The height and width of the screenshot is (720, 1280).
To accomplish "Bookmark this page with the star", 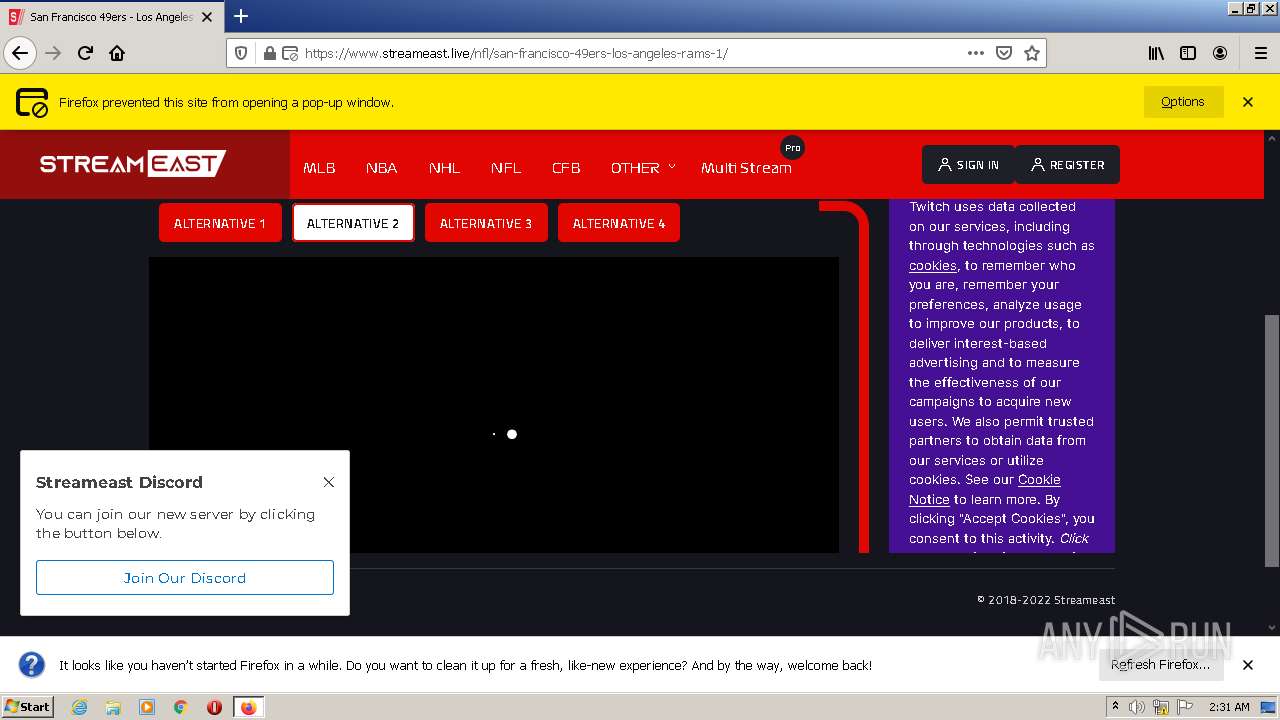I will point(1032,53).
